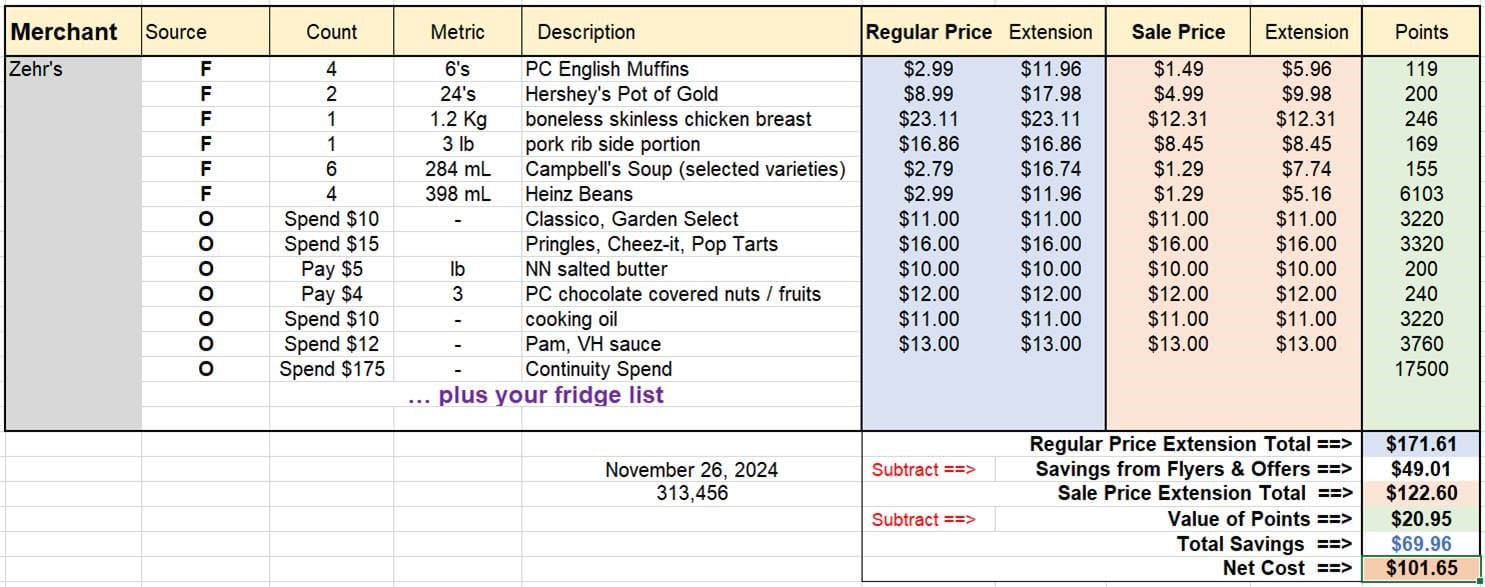Select the Value of Points $20.95 cell
This screenshot has width=1485, height=587.
(x=1421, y=519)
